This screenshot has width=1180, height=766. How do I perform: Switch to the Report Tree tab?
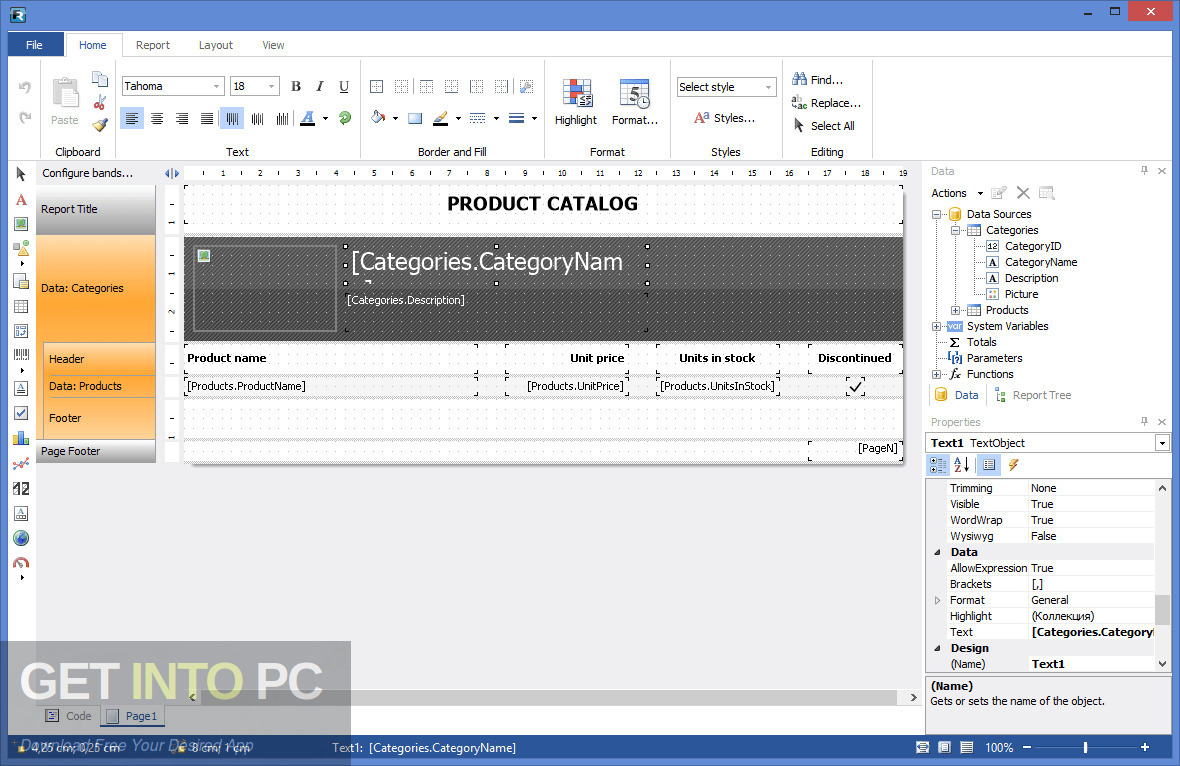(x=1032, y=395)
